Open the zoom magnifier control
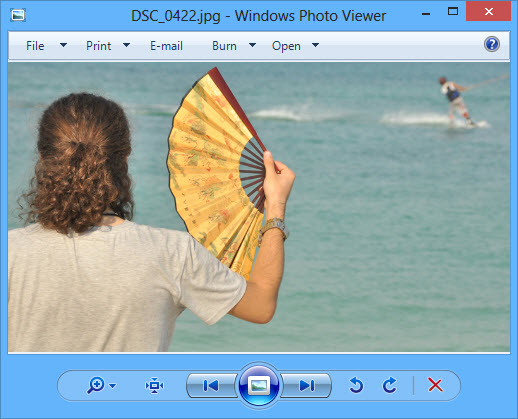518x419 pixels. pos(96,385)
